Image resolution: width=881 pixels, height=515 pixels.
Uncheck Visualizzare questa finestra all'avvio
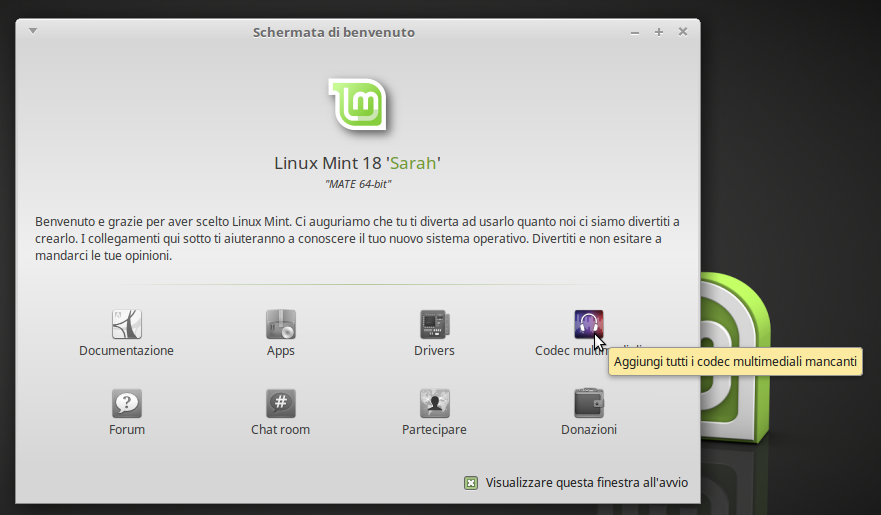click(471, 483)
